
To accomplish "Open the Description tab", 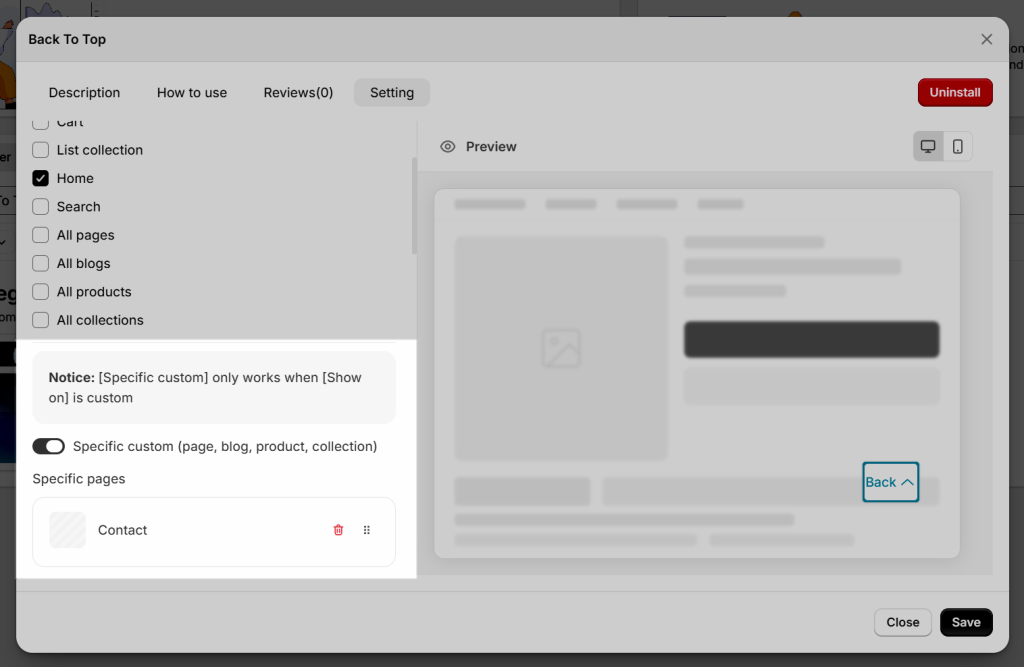I will coord(84,93).
